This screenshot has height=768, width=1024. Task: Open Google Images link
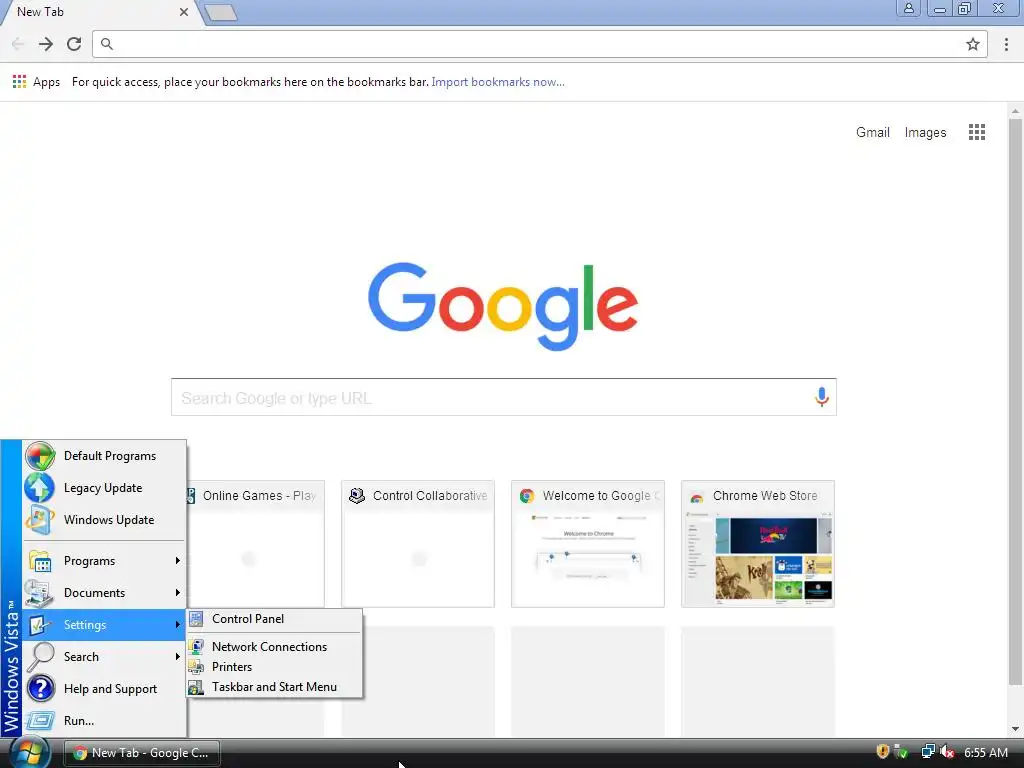coord(925,132)
